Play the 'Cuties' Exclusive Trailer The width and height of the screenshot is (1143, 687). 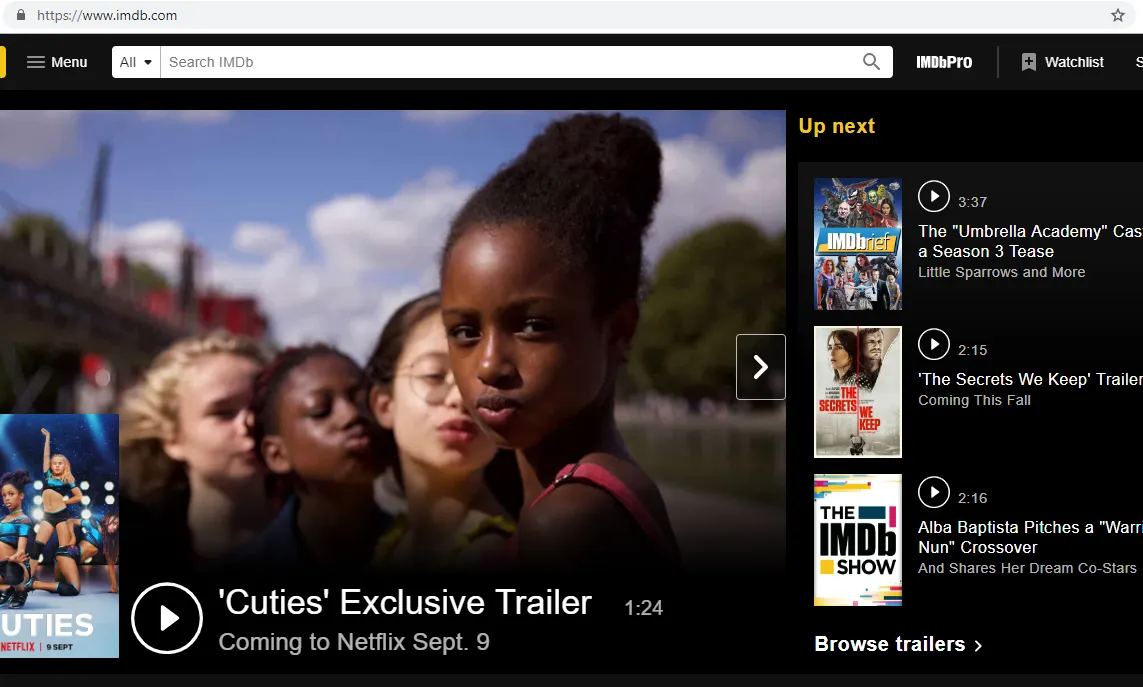(x=166, y=618)
